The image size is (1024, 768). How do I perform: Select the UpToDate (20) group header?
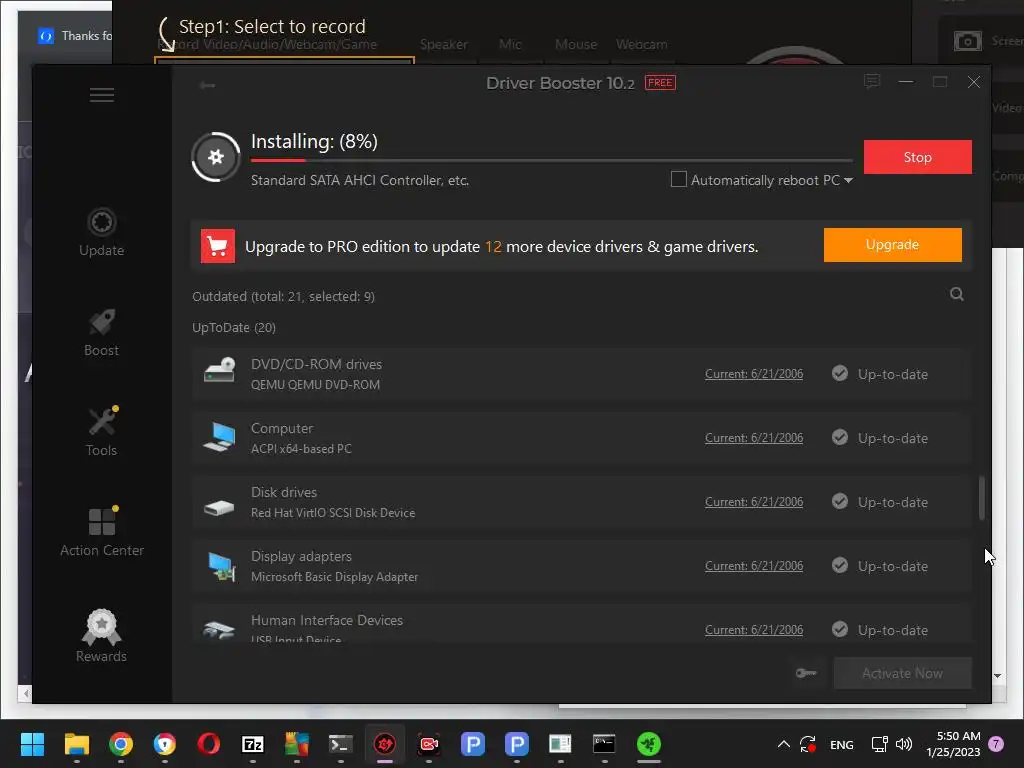(x=234, y=327)
